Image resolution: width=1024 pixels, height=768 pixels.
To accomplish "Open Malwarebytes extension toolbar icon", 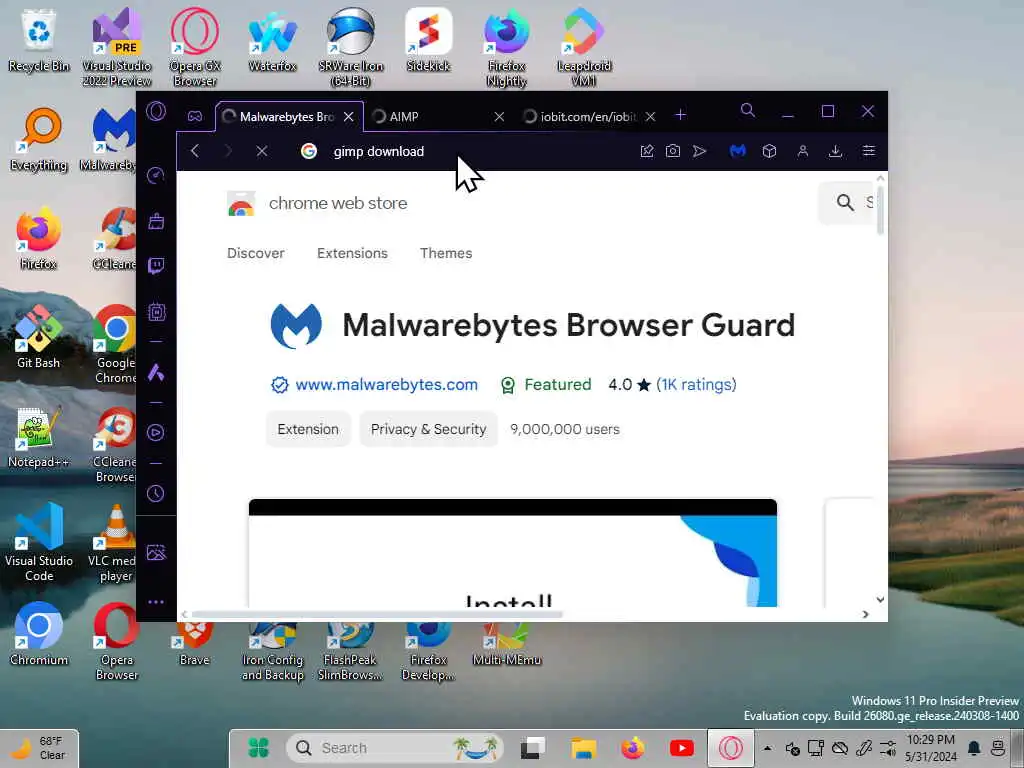I will point(738,151).
